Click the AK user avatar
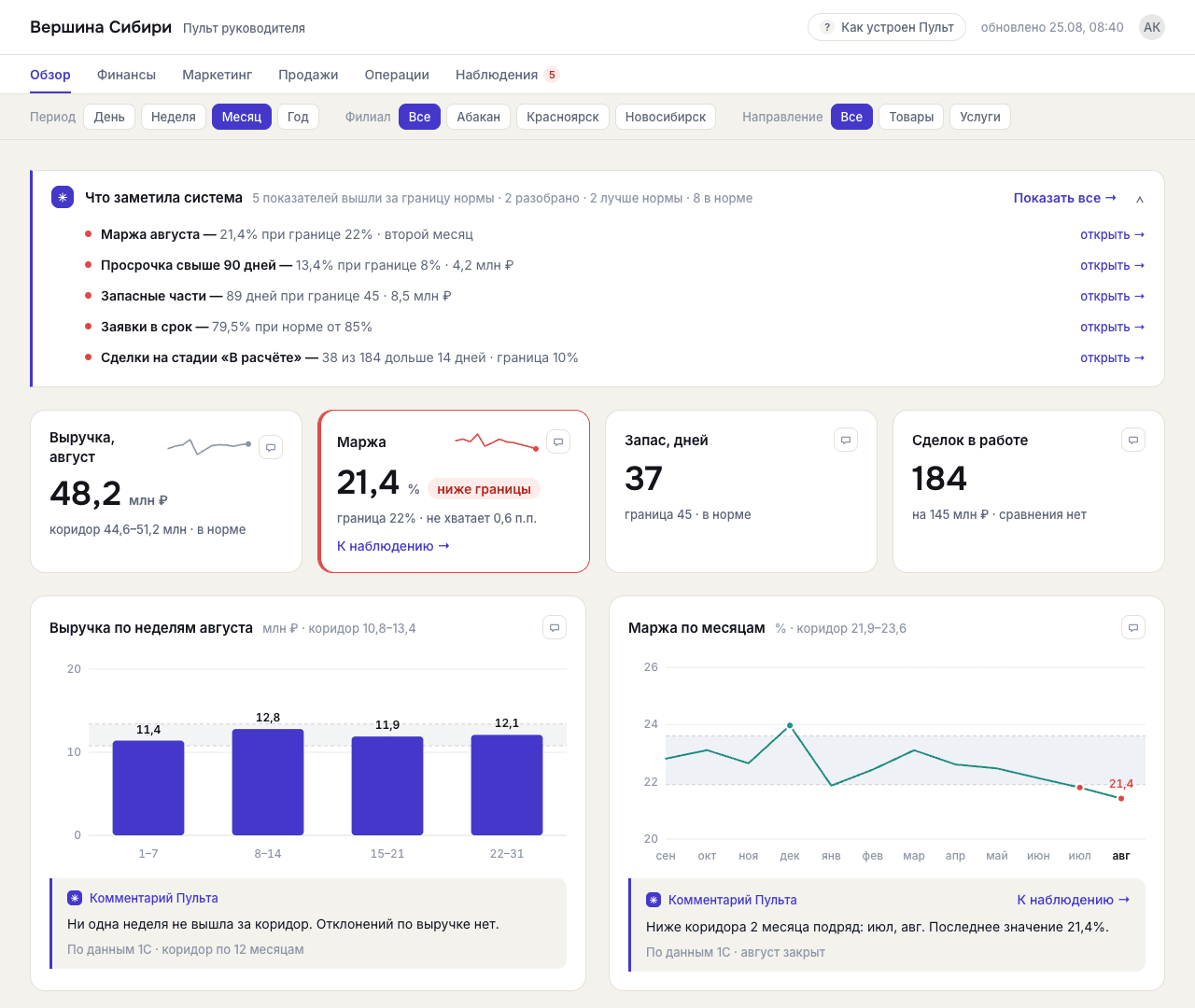Image resolution: width=1195 pixels, height=1008 pixels. (x=1152, y=27)
